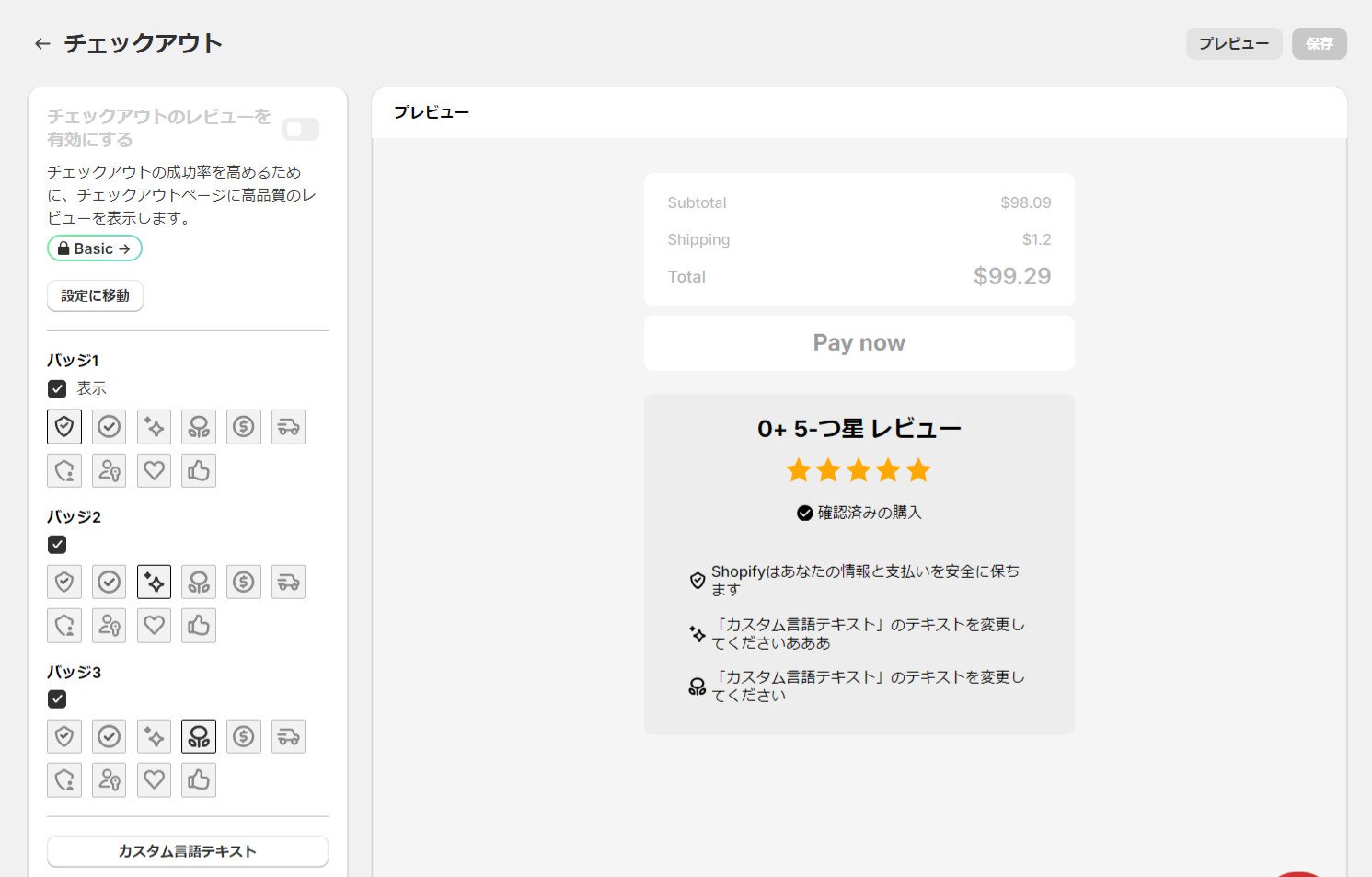Open カスタム言語テキスト settings
This screenshot has width=1372, height=877.
click(188, 851)
